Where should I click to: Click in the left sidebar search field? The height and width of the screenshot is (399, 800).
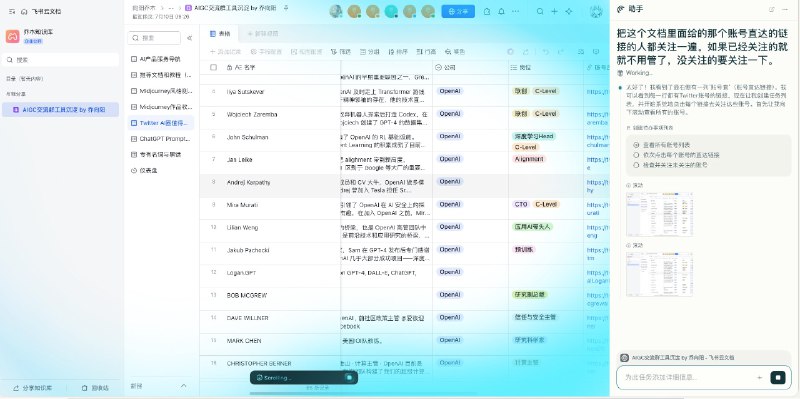coord(60,60)
